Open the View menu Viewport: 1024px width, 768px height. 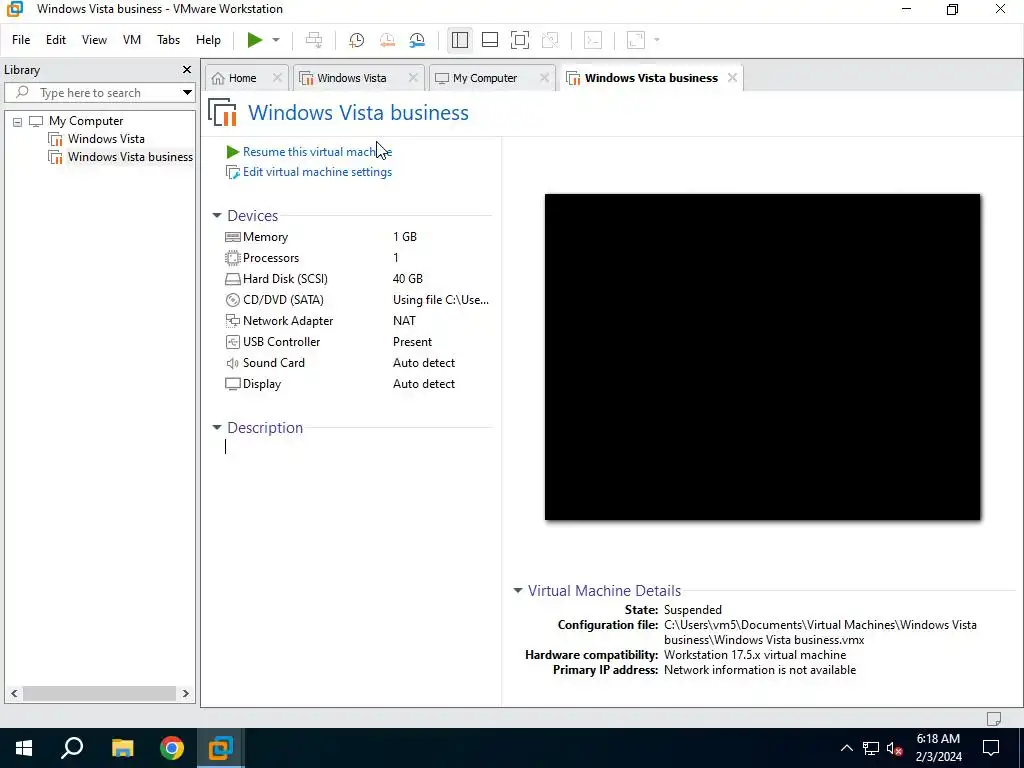(x=94, y=40)
